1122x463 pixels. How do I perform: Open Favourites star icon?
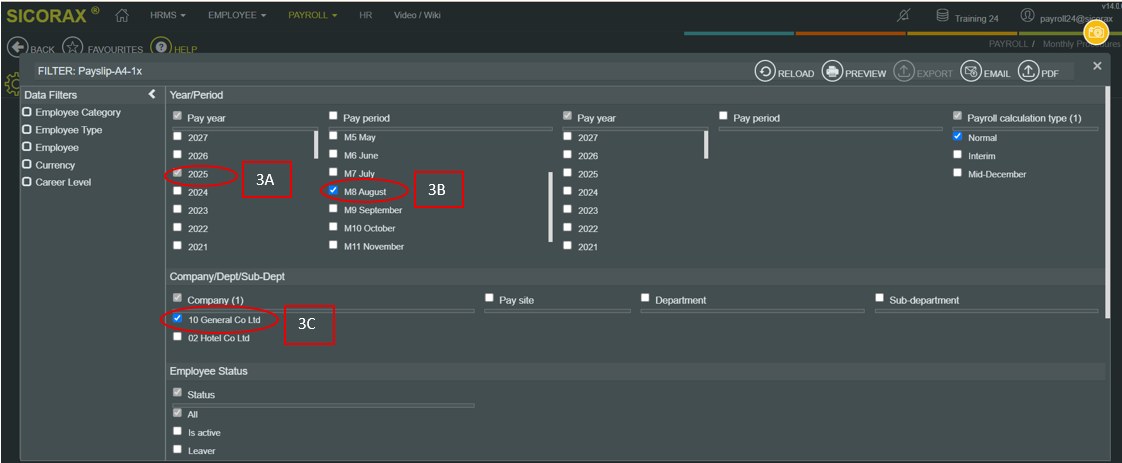(72, 47)
